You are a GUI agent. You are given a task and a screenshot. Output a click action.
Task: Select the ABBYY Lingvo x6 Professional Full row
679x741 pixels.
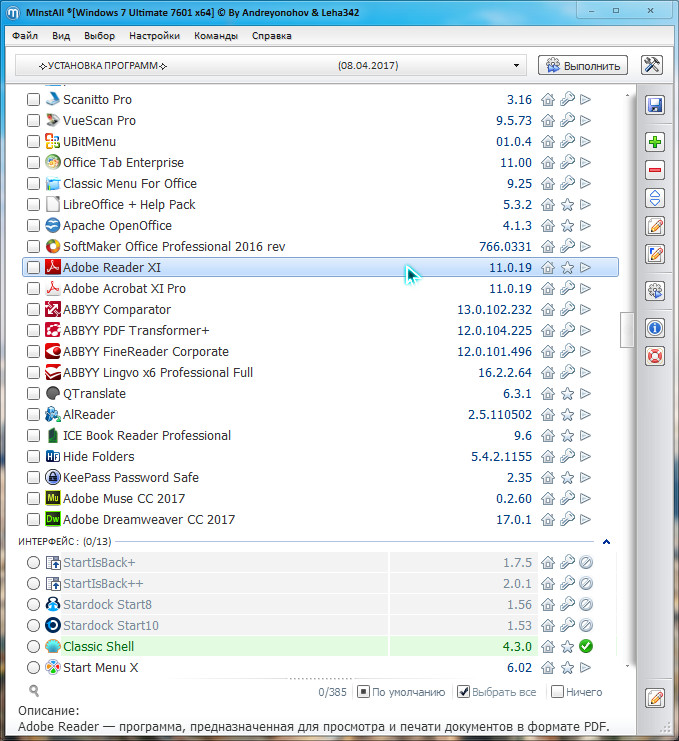[320, 372]
